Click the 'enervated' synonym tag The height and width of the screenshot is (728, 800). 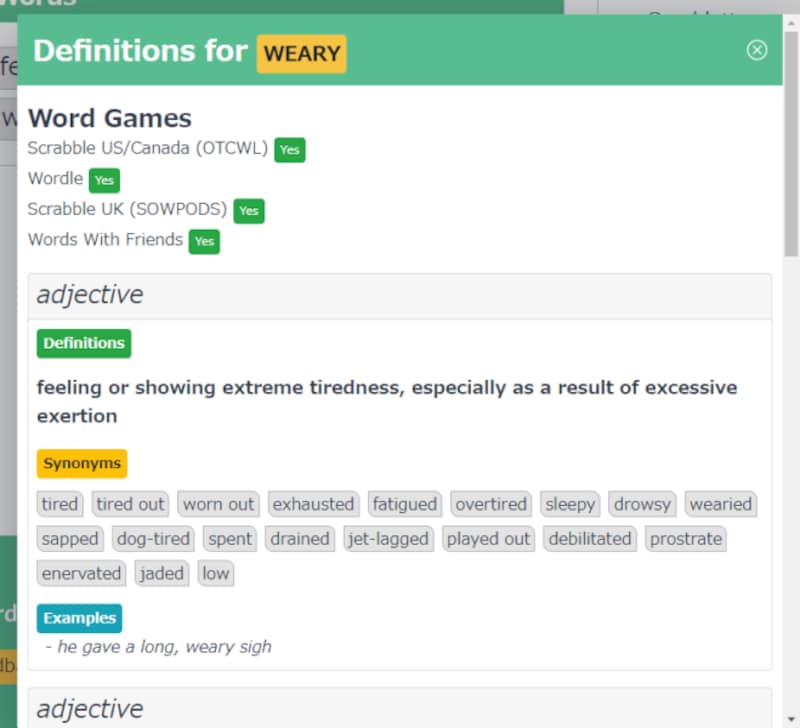[x=81, y=574]
